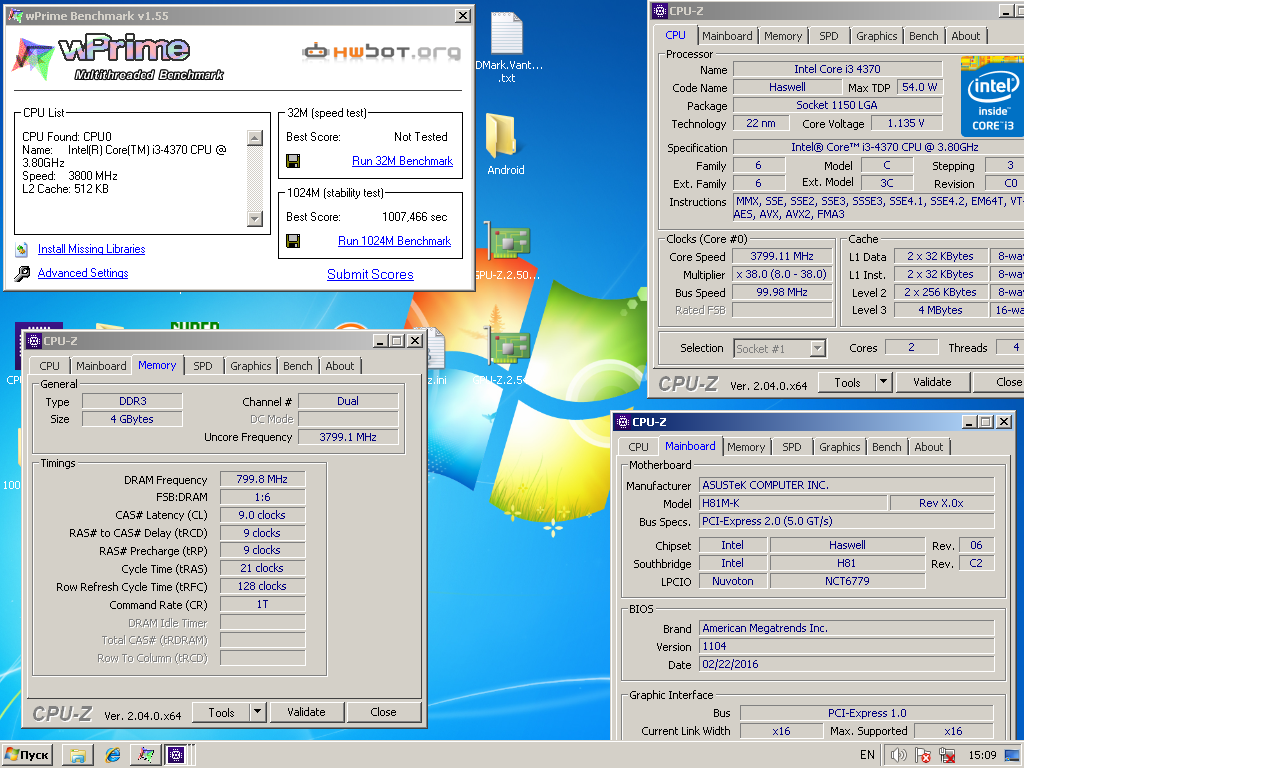Click the key icon beside Advanced Settings

(x=22, y=274)
